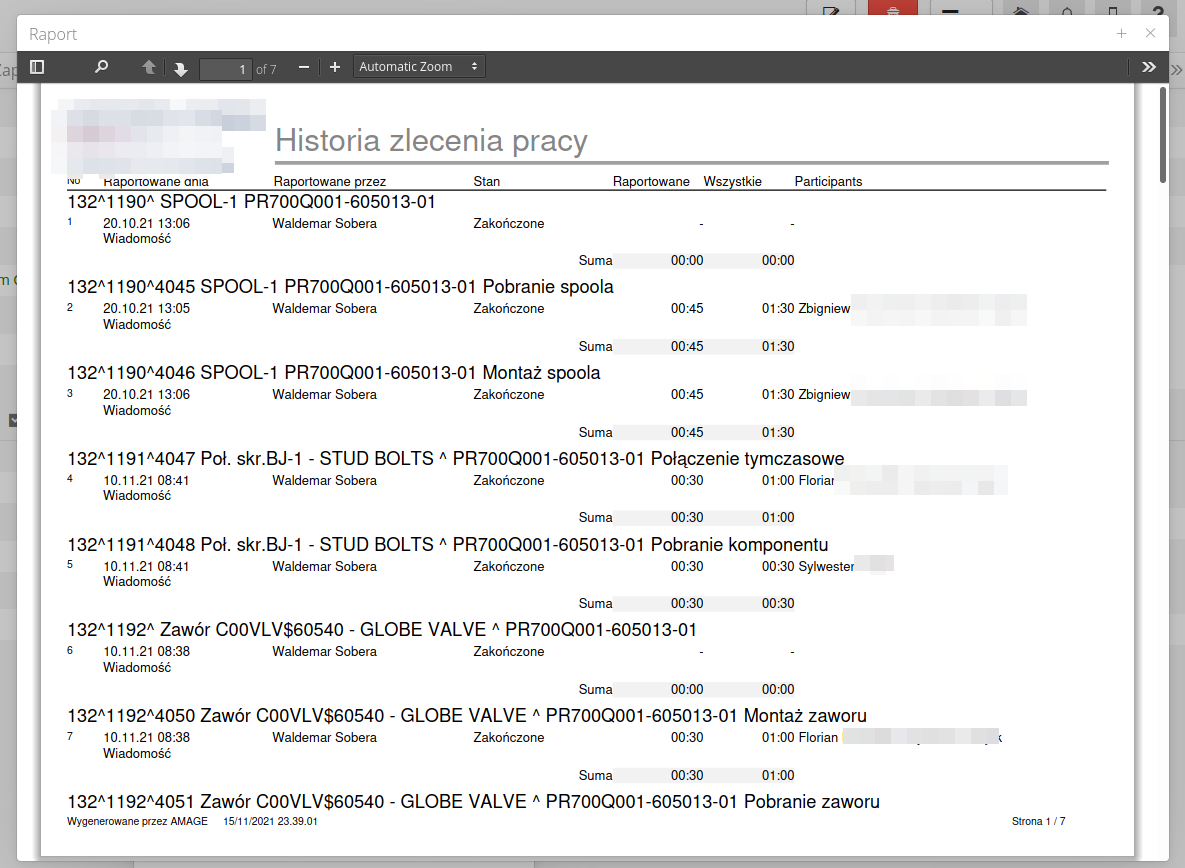
Task: Open the Automatic Zoom dropdown
Action: click(418, 65)
